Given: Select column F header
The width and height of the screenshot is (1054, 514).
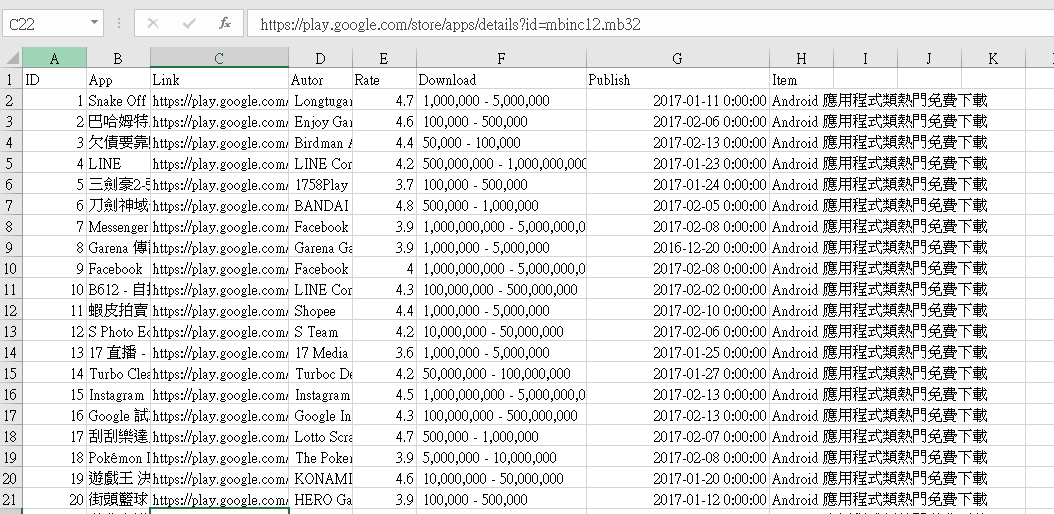Looking at the screenshot, I should [x=501, y=58].
